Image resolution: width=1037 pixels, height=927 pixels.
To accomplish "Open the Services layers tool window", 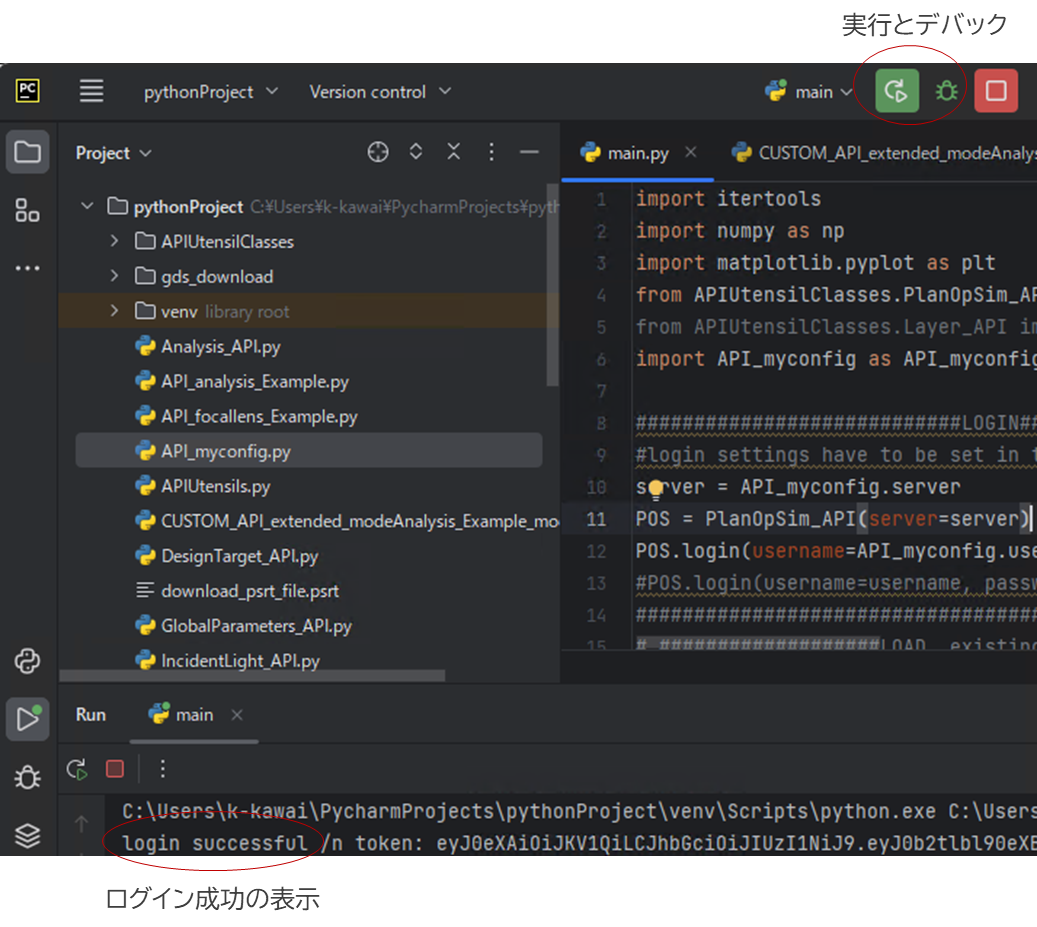I will [28, 835].
